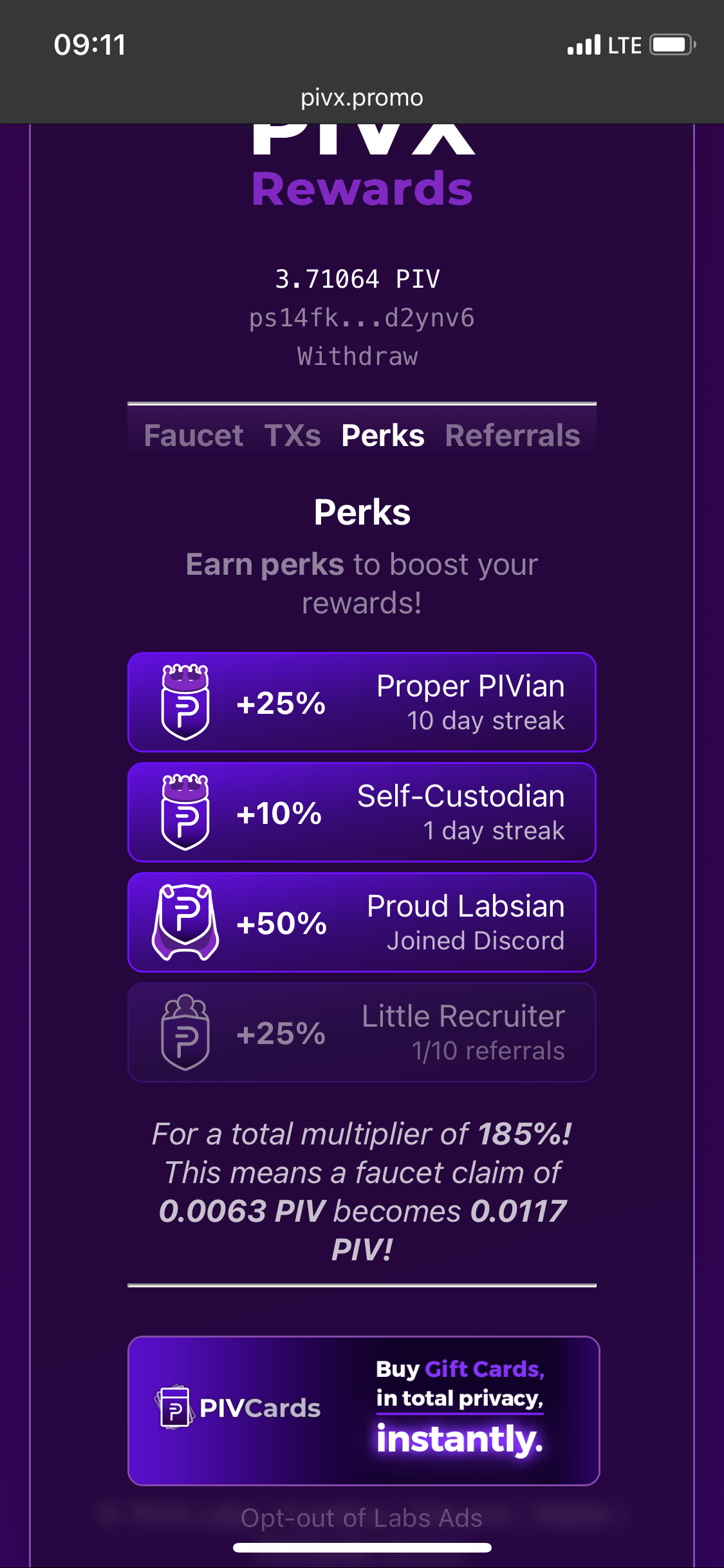
Task: Open the Faucet tab
Action: [x=194, y=436]
